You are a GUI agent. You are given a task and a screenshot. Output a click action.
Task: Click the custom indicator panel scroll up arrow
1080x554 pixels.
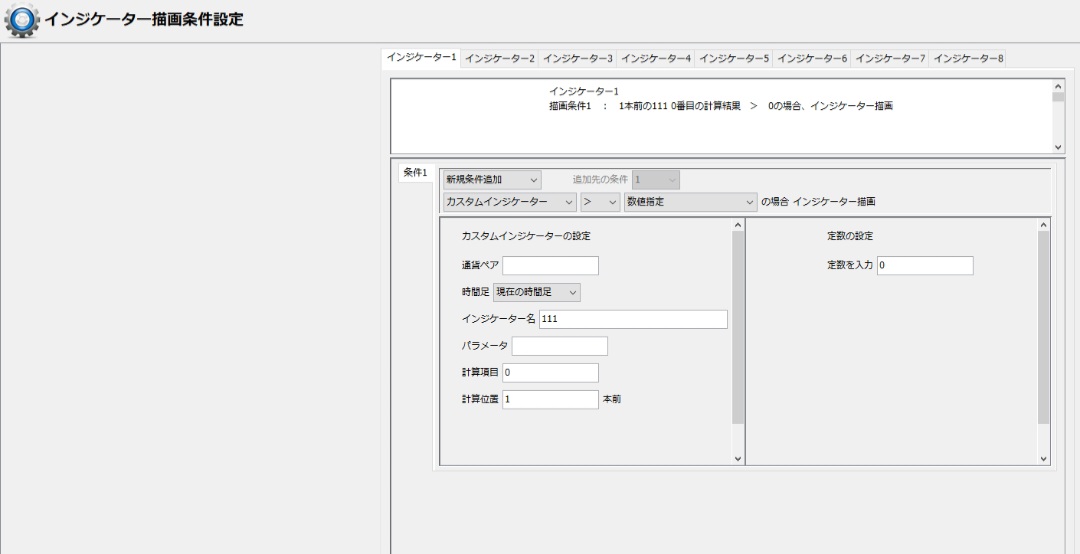(x=738, y=226)
